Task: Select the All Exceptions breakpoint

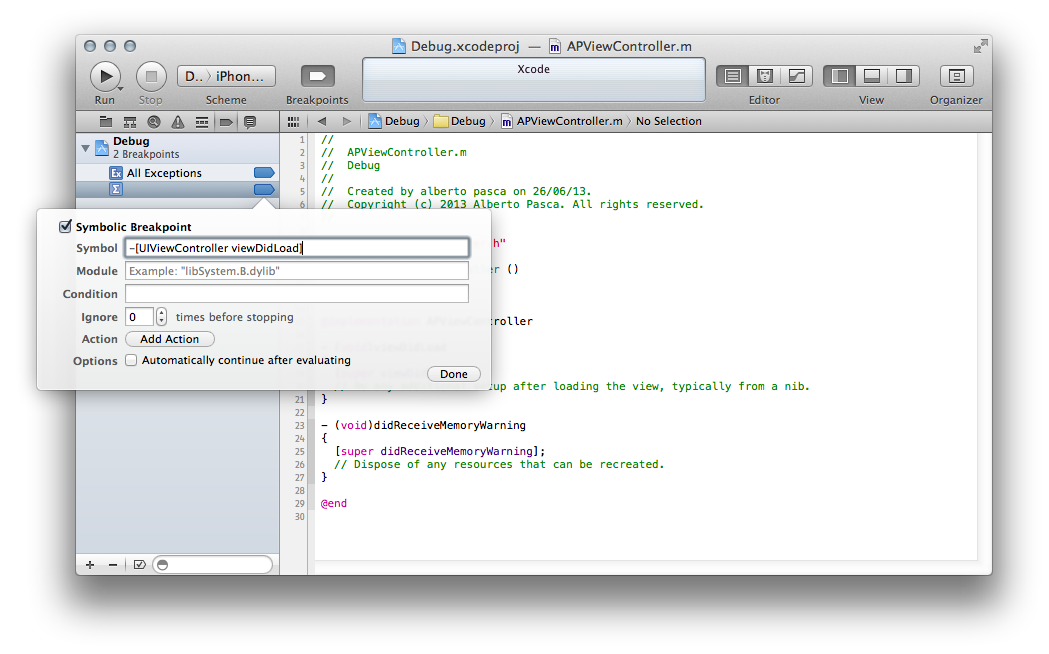Action: 178,173
